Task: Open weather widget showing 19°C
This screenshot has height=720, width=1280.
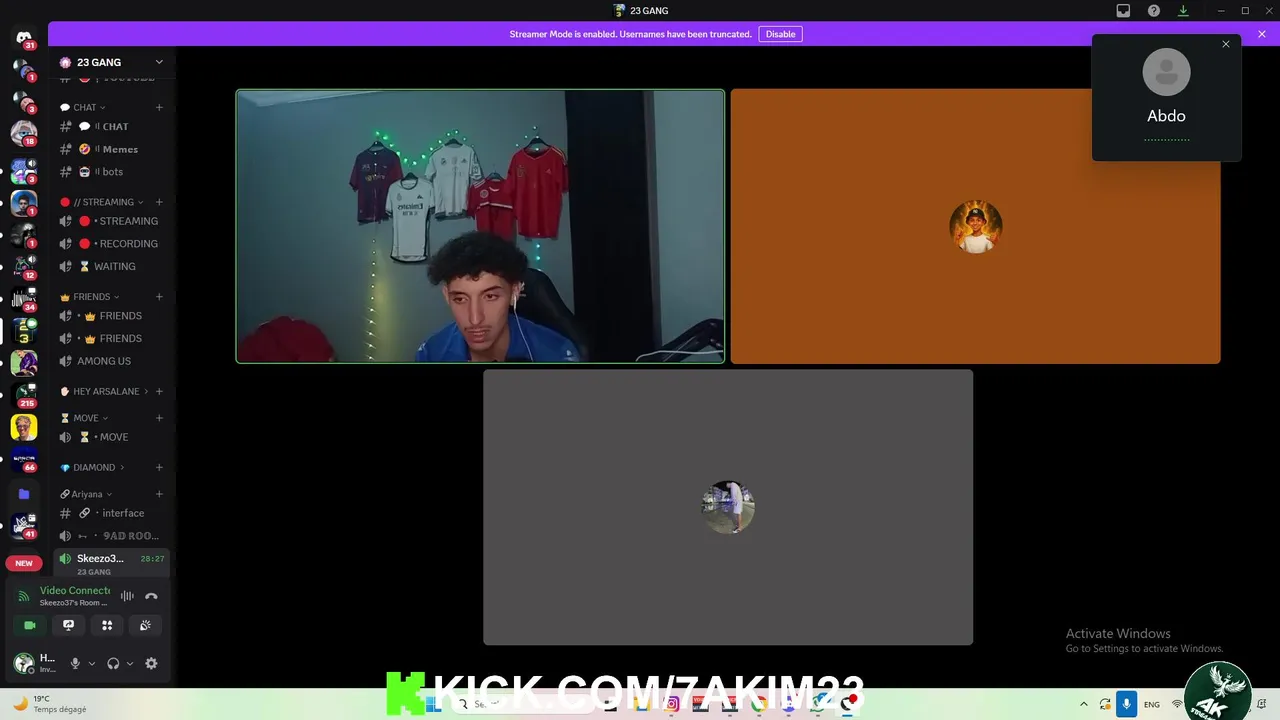Action: tap(49, 704)
